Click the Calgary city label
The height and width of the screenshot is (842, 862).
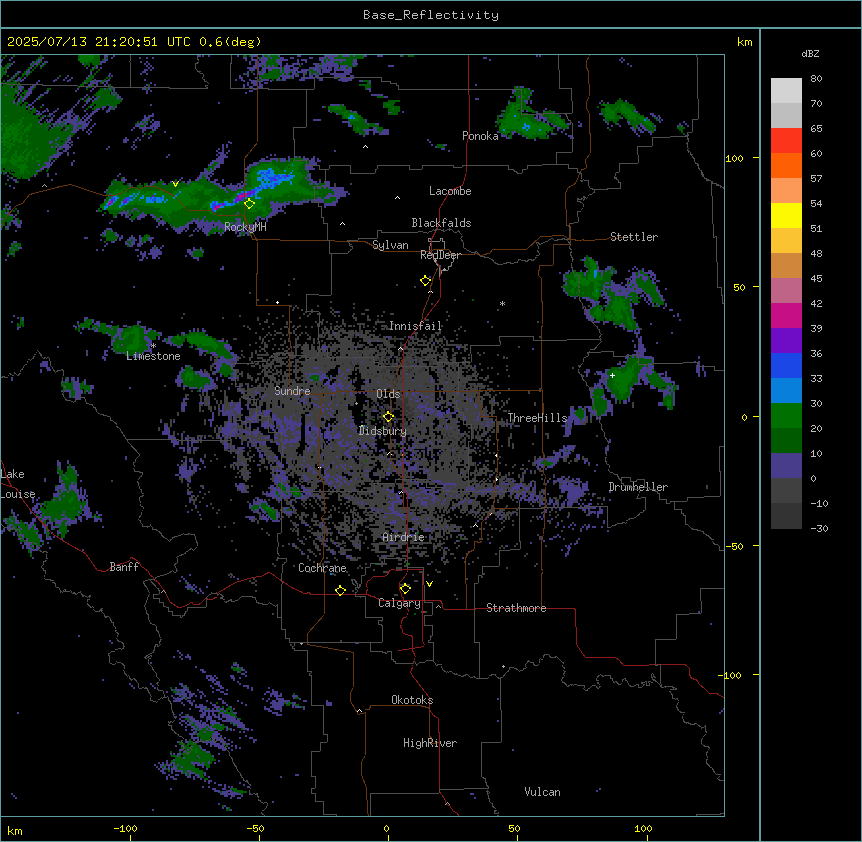[x=399, y=603]
